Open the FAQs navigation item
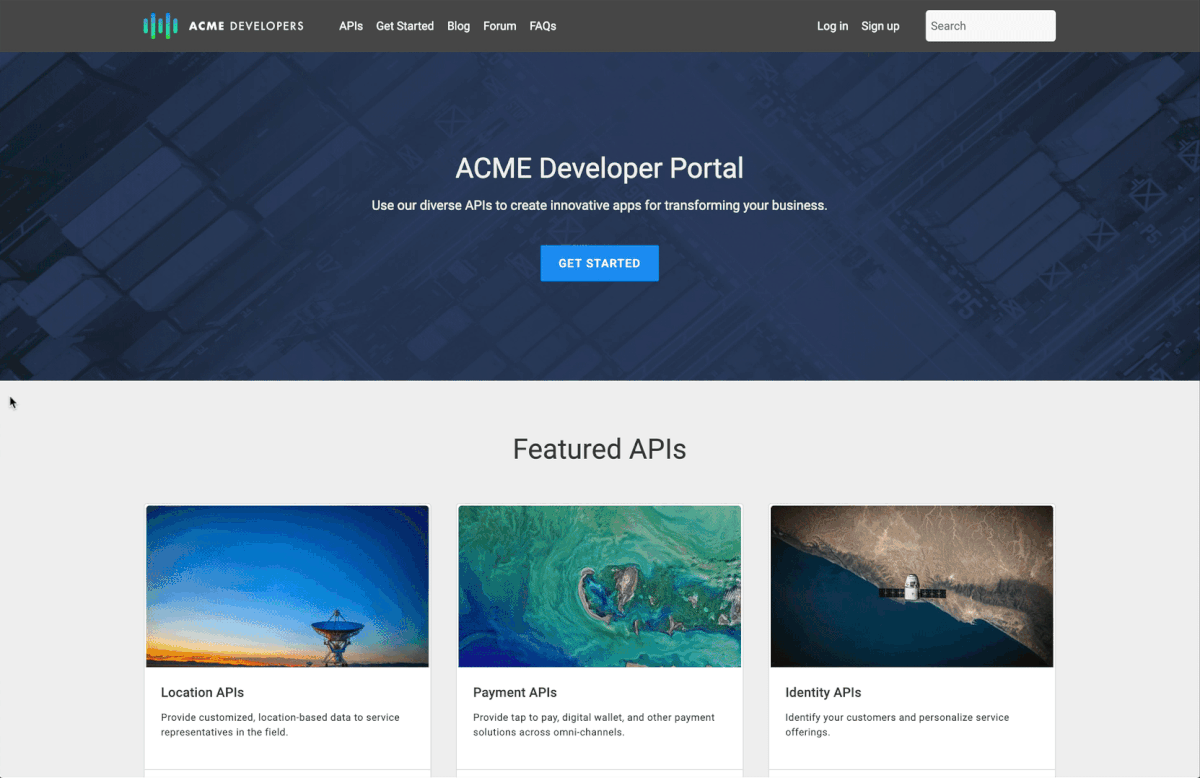 pyautogui.click(x=543, y=26)
